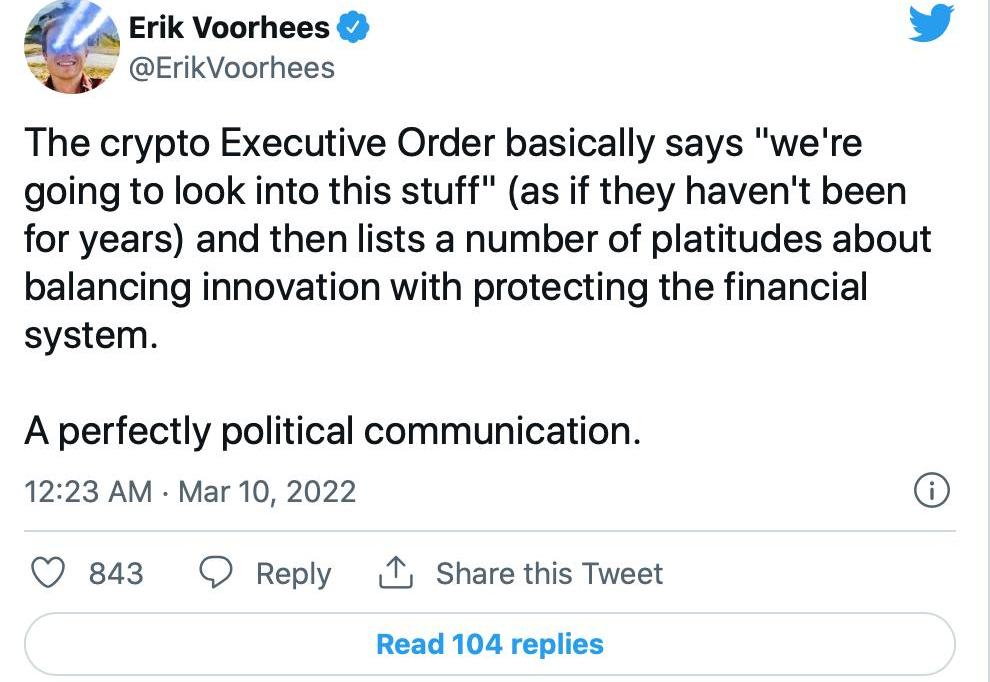
Task: Click the 843 likes count
Action: [116, 573]
